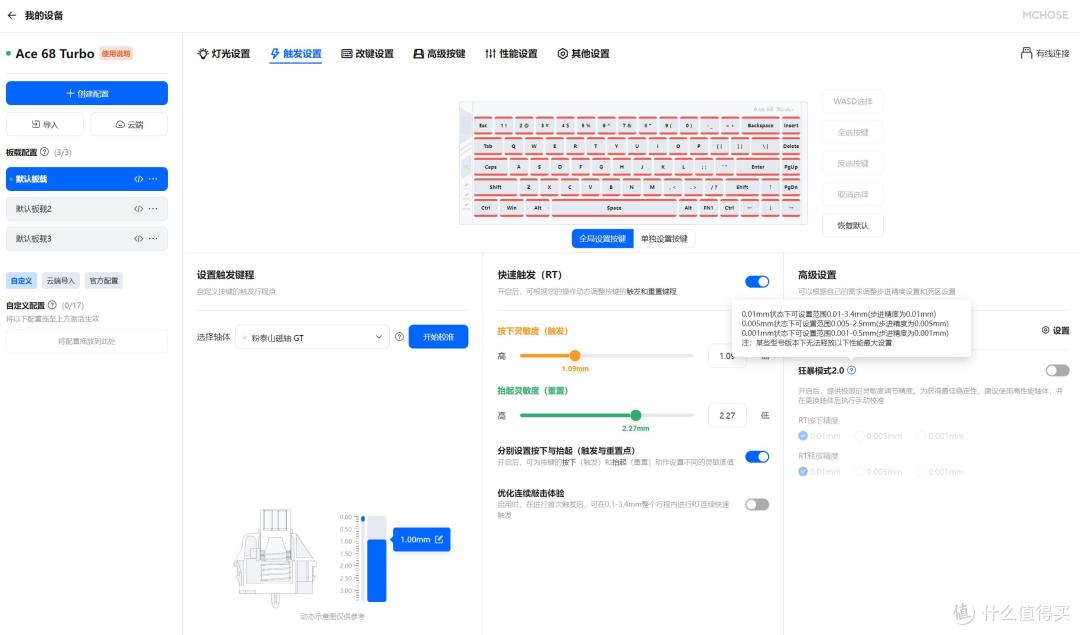Click help icon beside switch dropdown

click(x=399, y=337)
